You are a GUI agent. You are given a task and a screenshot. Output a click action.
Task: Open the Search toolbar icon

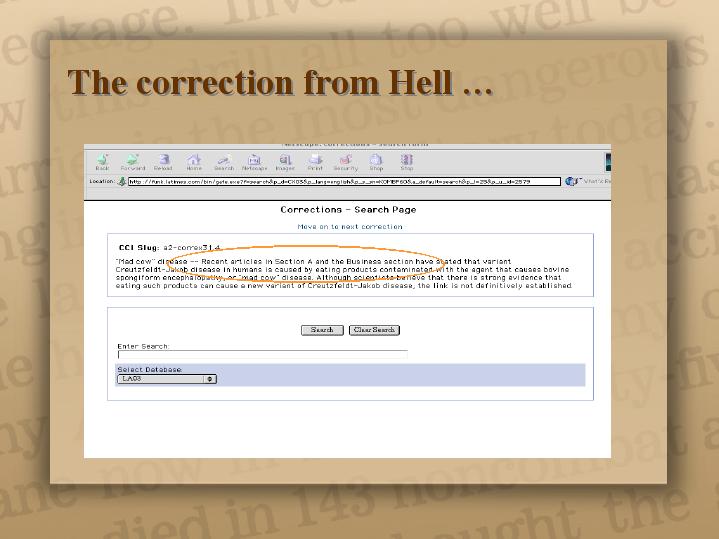[x=224, y=162]
